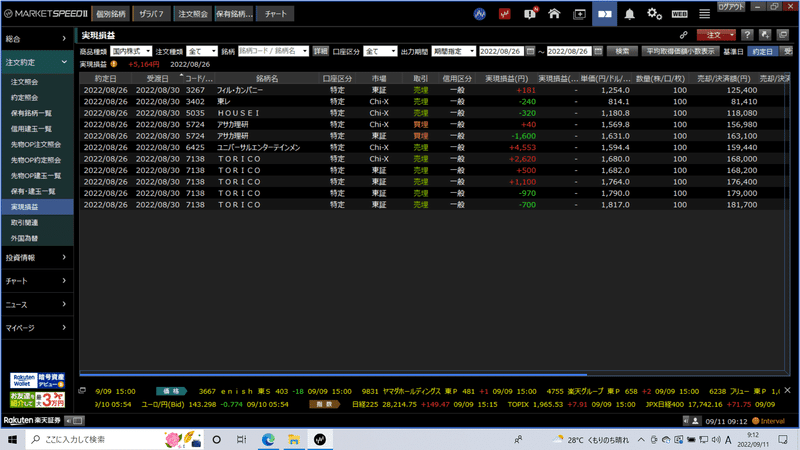The image size is (800, 450).
Task: Expand the red 注文 button dropdown arrow
Action: (732, 35)
